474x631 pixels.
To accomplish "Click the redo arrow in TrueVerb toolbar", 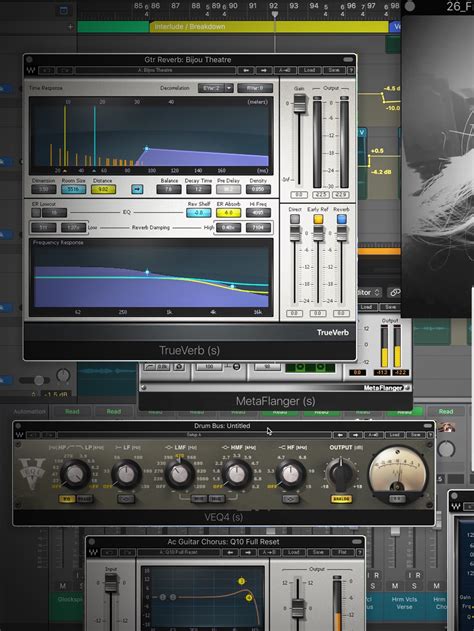I will coord(64,70).
